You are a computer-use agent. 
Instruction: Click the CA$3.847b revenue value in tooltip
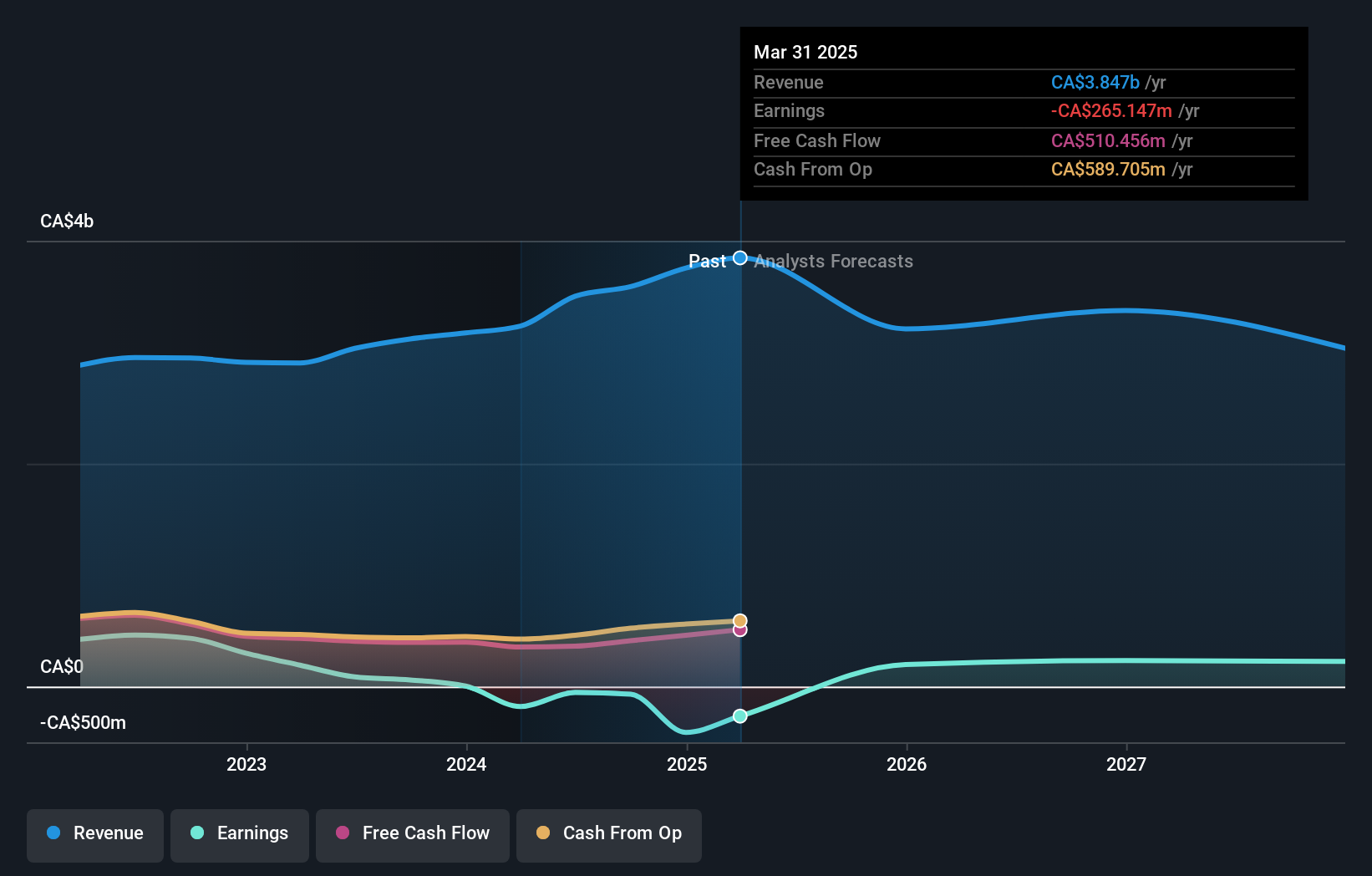(x=1095, y=82)
